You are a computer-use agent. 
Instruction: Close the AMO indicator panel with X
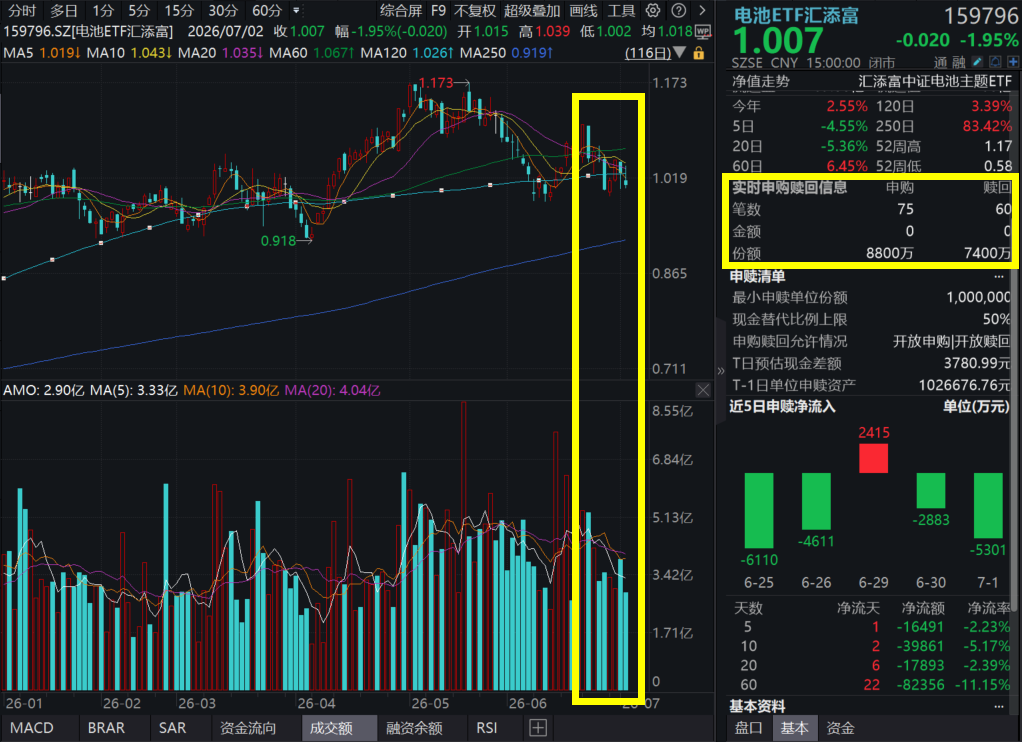703,390
